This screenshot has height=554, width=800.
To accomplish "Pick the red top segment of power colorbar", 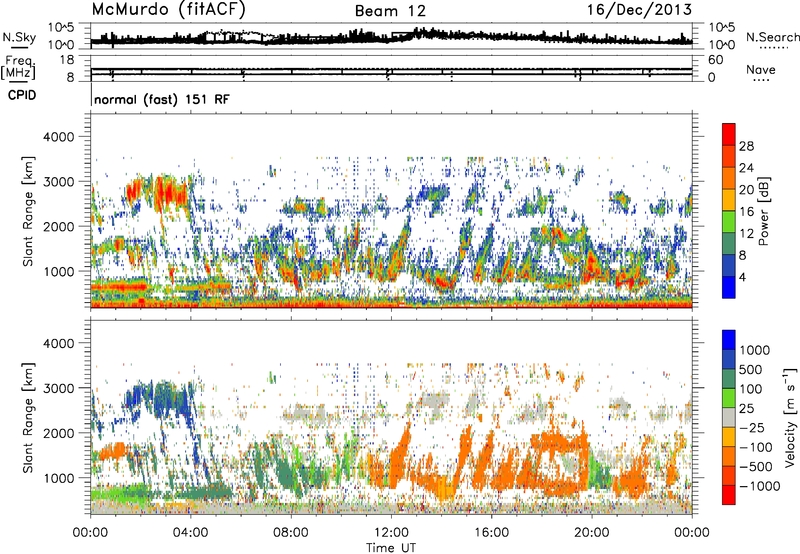I will (x=729, y=135).
